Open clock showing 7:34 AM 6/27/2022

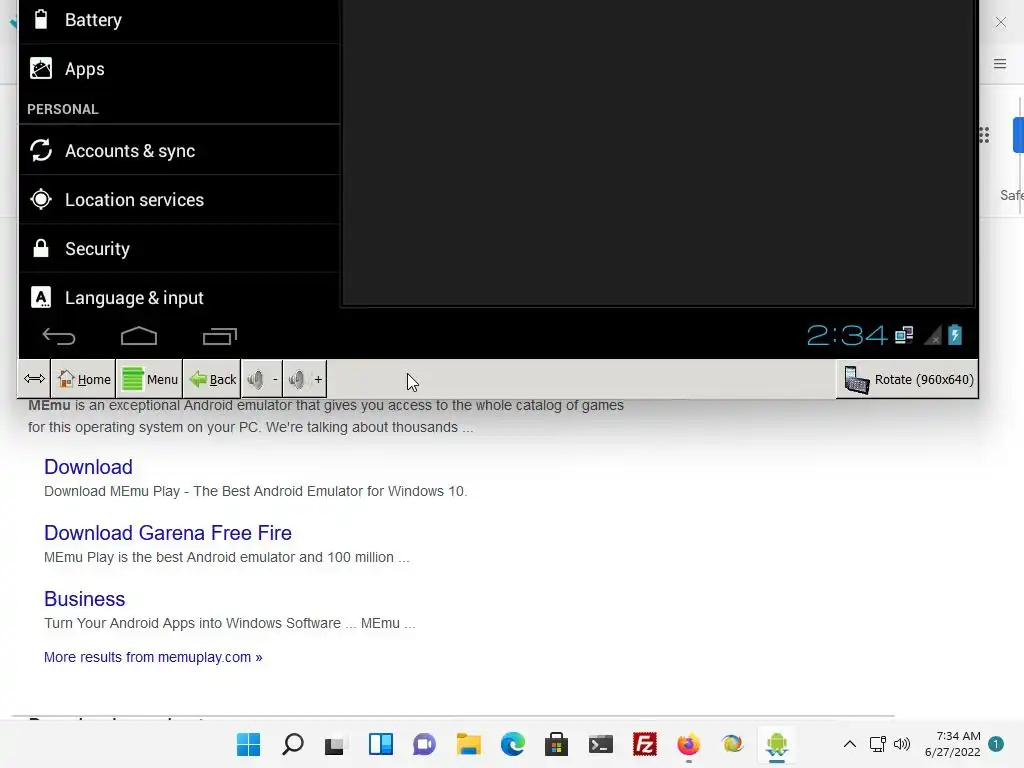coord(953,744)
